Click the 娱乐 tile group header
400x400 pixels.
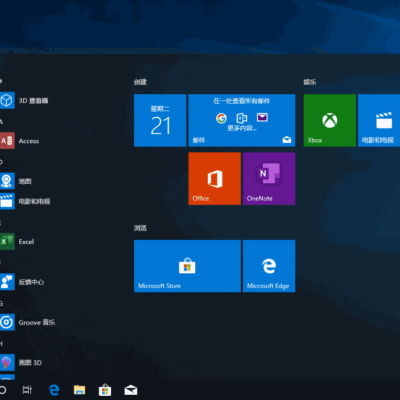(310, 82)
